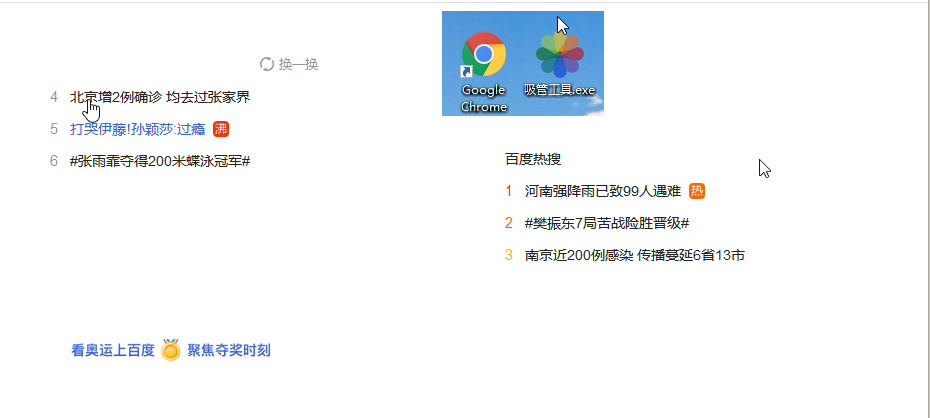Select the 百度热搜 heading
Viewport: 930px width, 418px height.
[533, 159]
